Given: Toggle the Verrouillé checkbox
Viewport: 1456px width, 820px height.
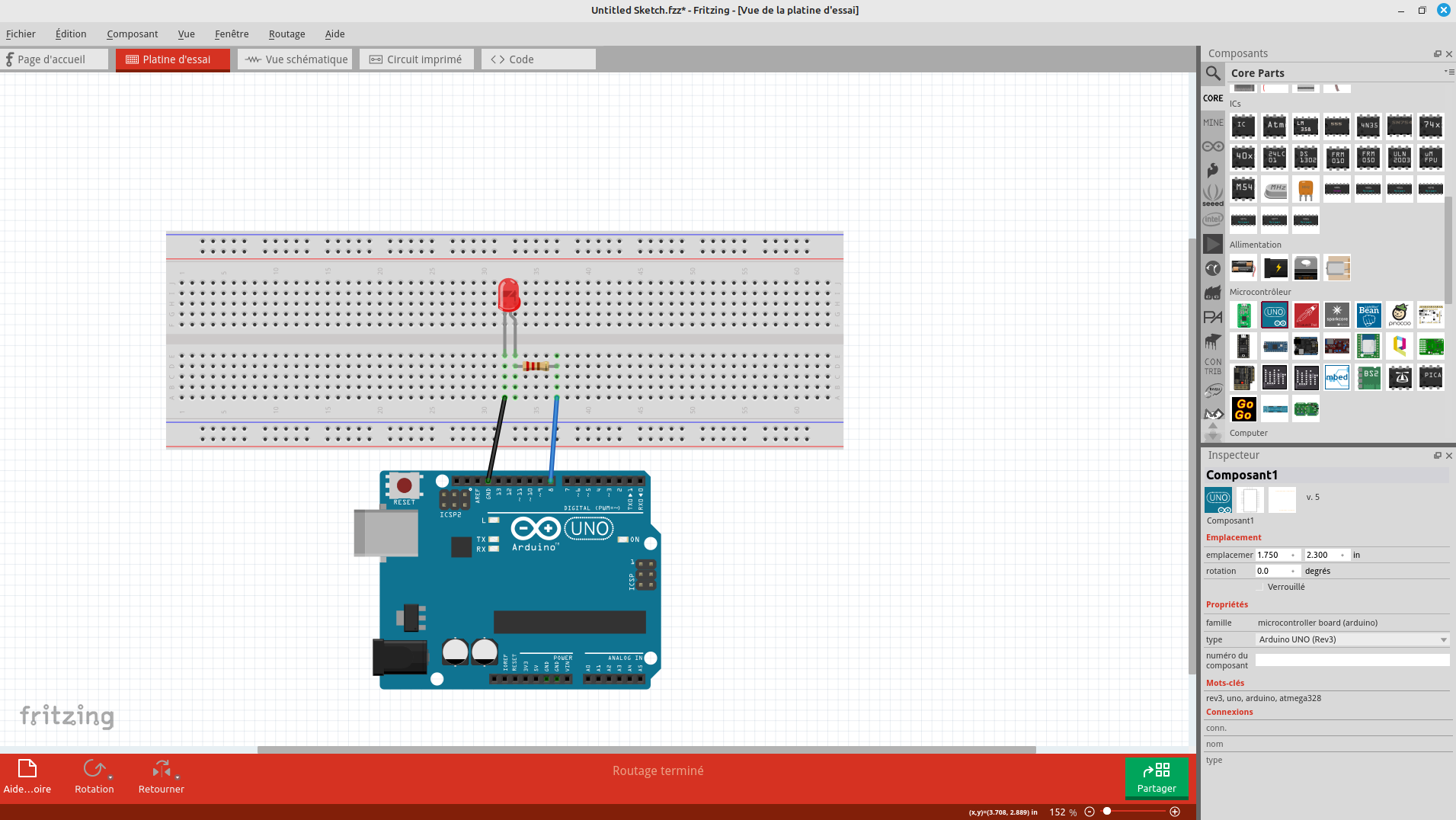Looking at the screenshot, I should (x=1260, y=587).
